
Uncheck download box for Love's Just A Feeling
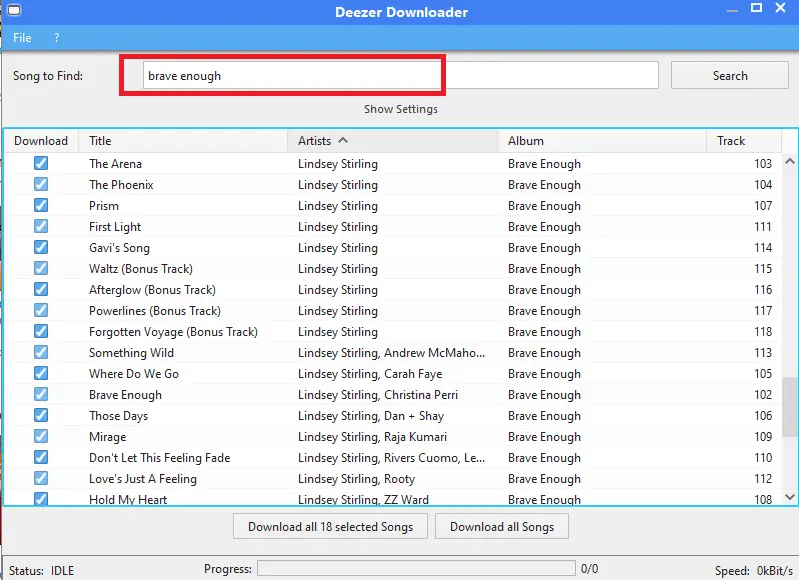[41, 478]
